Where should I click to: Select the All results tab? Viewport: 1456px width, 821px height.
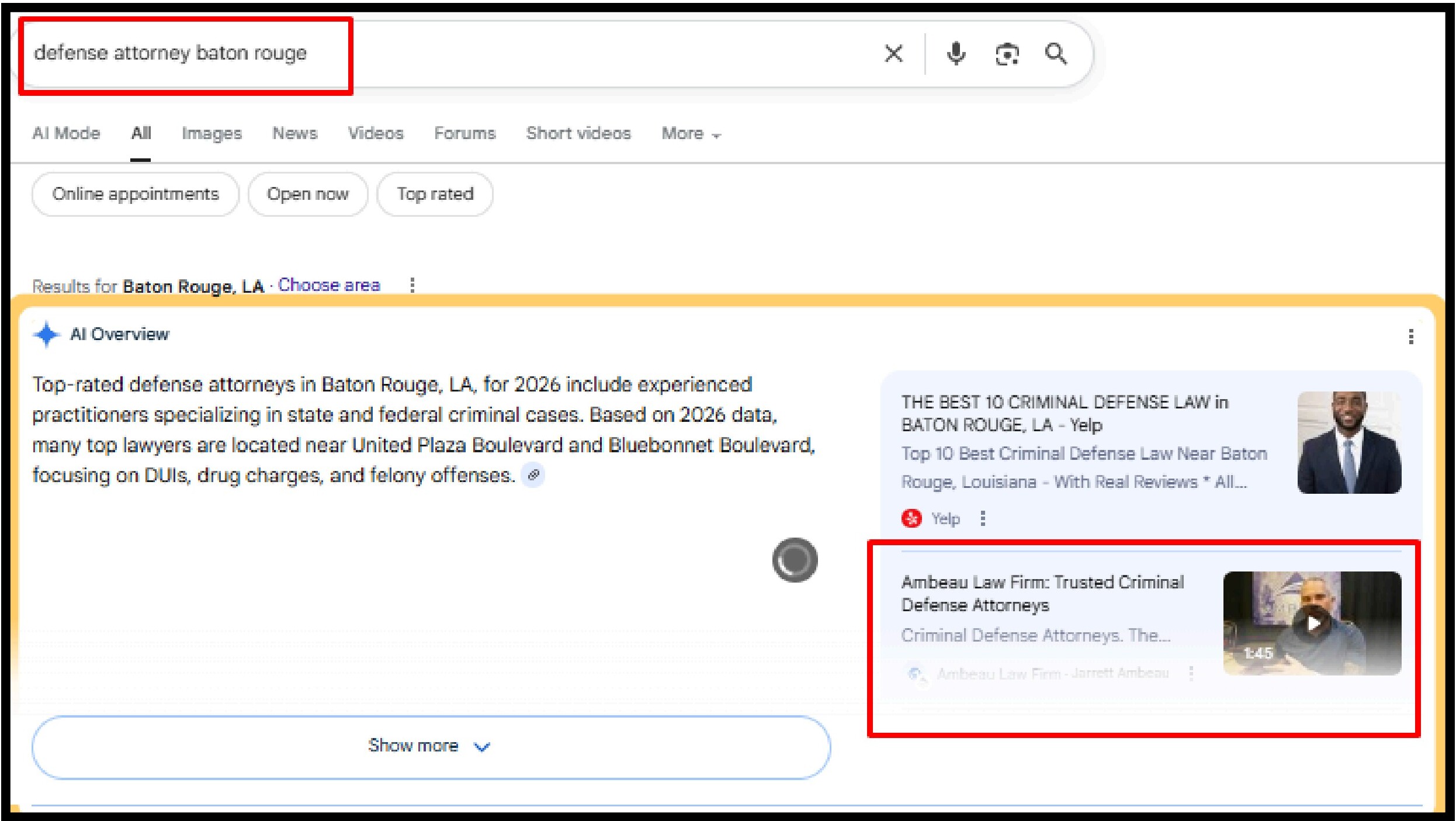click(141, 133)
